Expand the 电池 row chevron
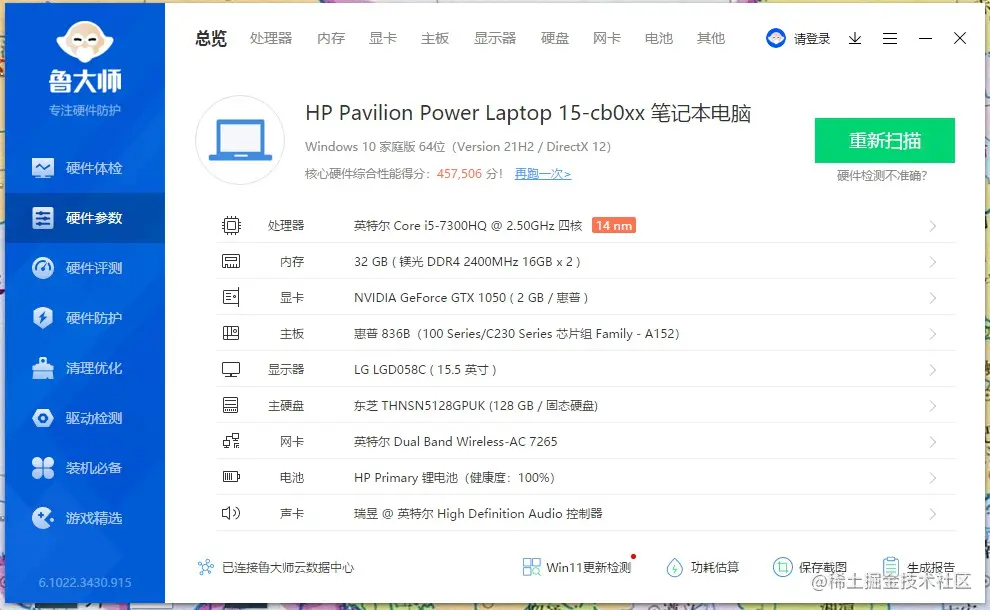Viewport: 990px width, 610px height. coord(933,478)
